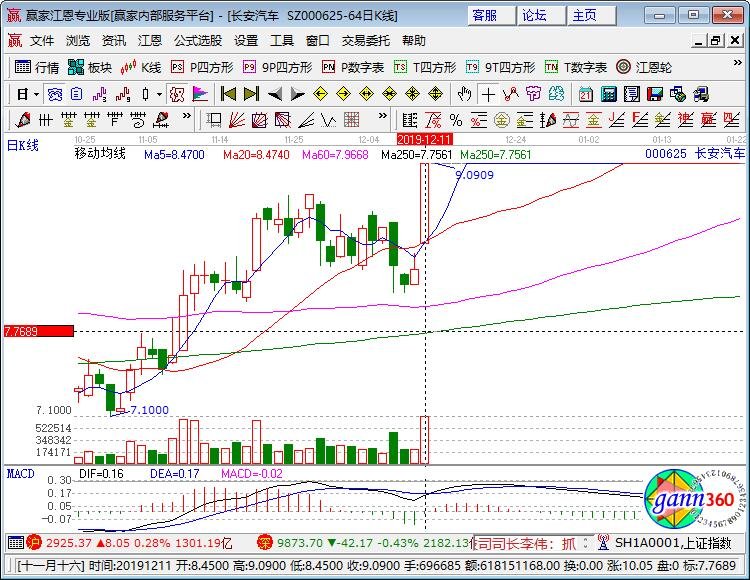Image resolution: width=750 pixels, height=580 pixels.
Task: Select the Gann fan lines icon
Action: (236, 120)
